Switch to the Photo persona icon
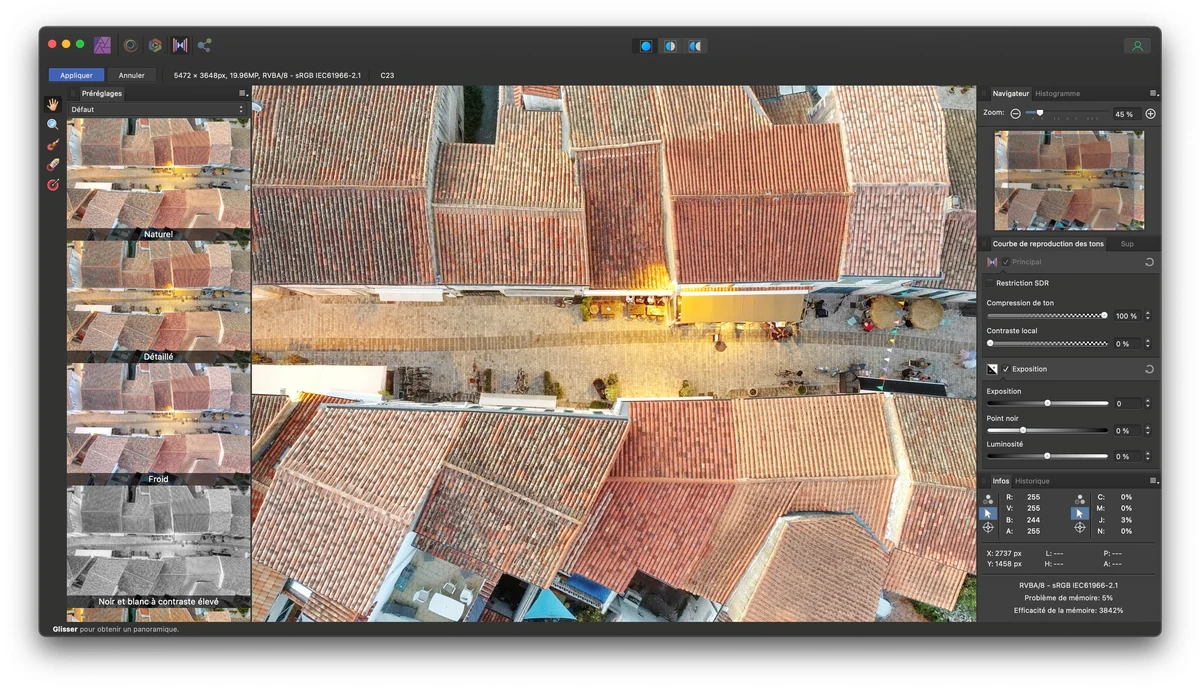Screen dimensions: 1200x688 click(102, 45)
